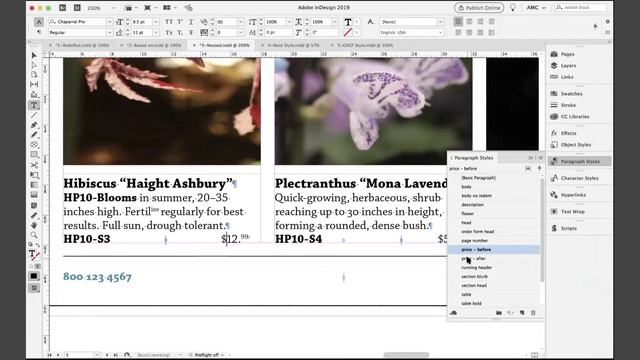
Task: Click the Paragraph Styles list scrollbar
Action: 542,230
